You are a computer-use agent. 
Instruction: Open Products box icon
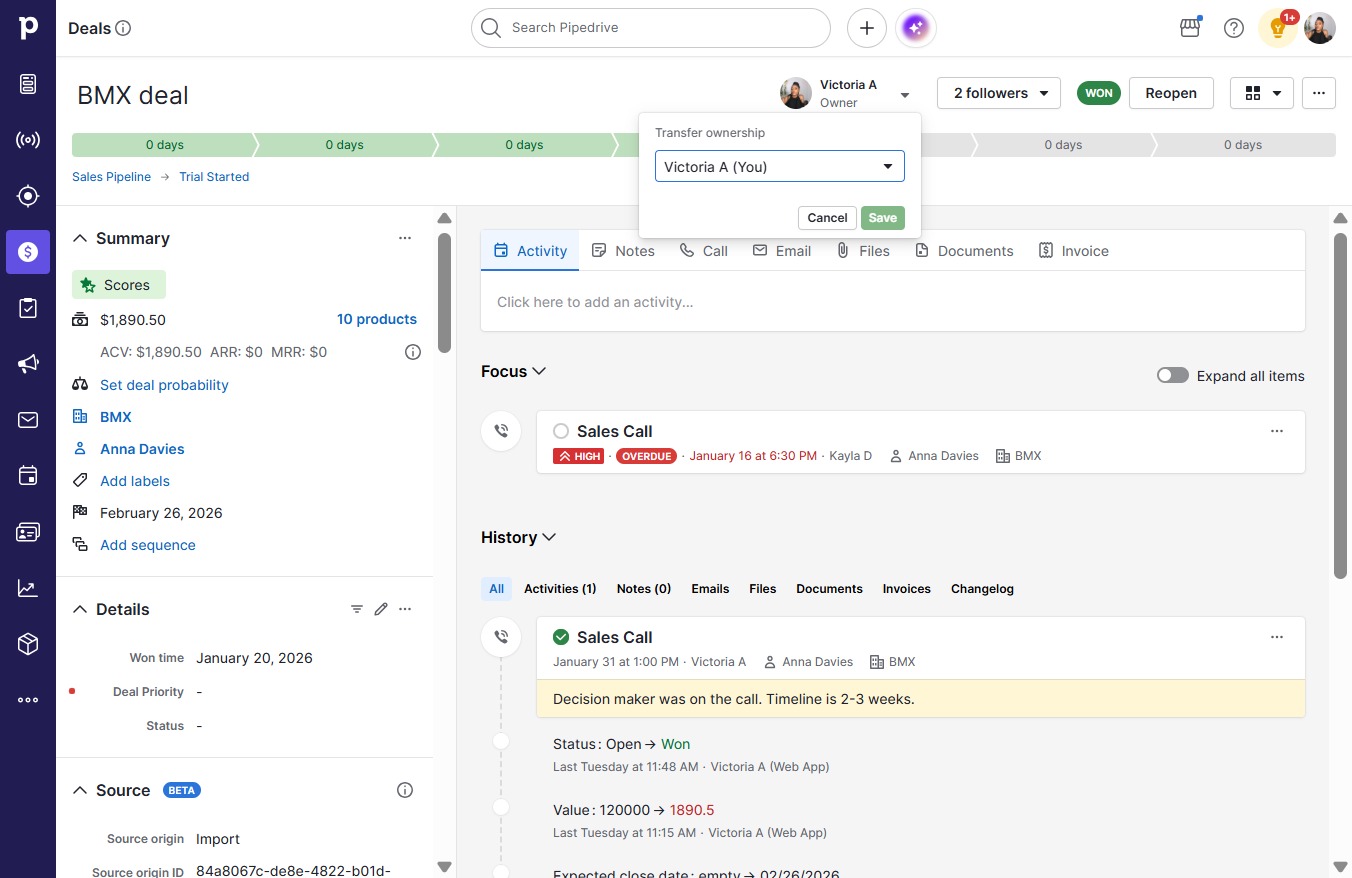point(28,644)
